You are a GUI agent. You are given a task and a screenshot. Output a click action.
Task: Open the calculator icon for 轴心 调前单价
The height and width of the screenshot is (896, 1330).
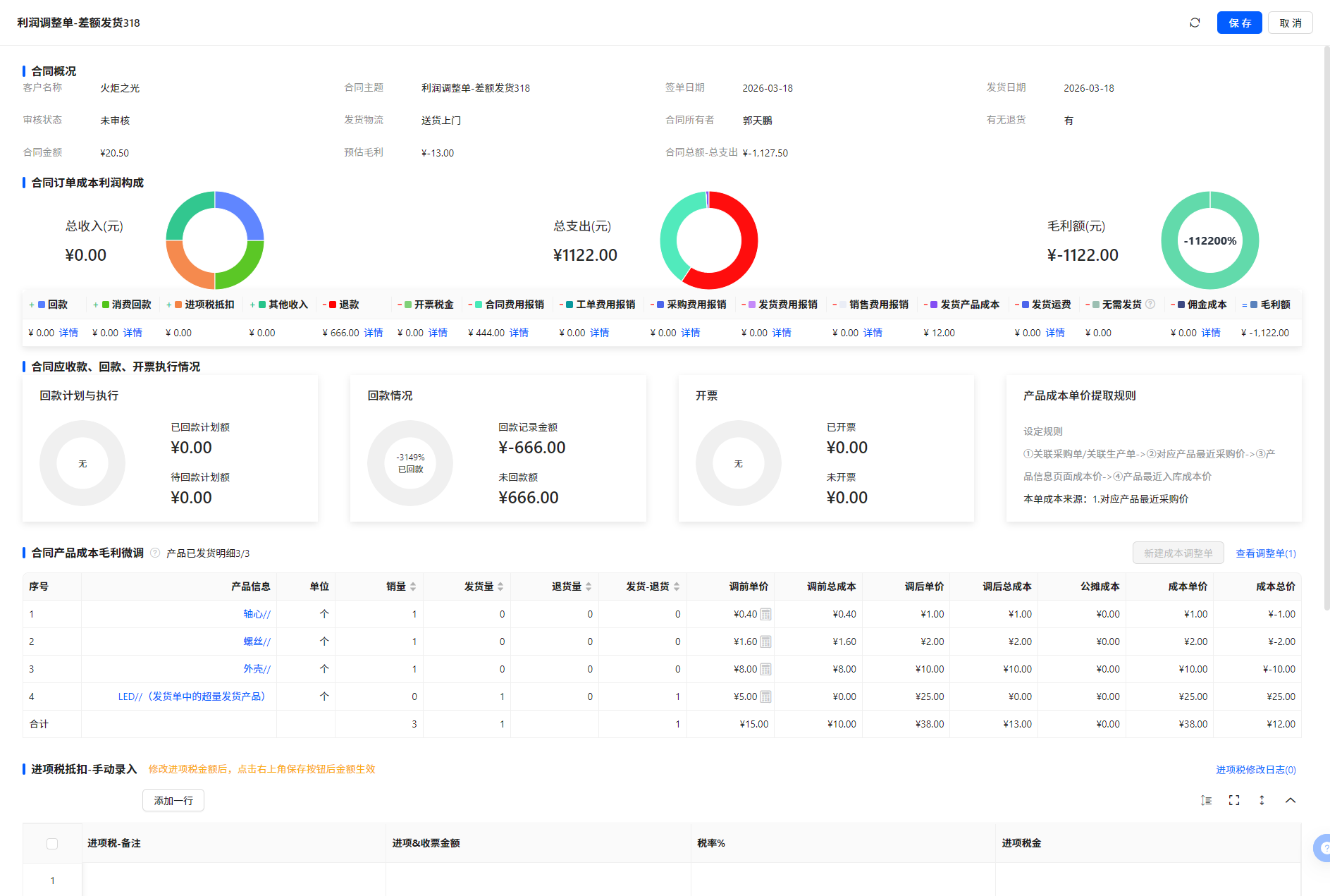[x=765, y=614]
